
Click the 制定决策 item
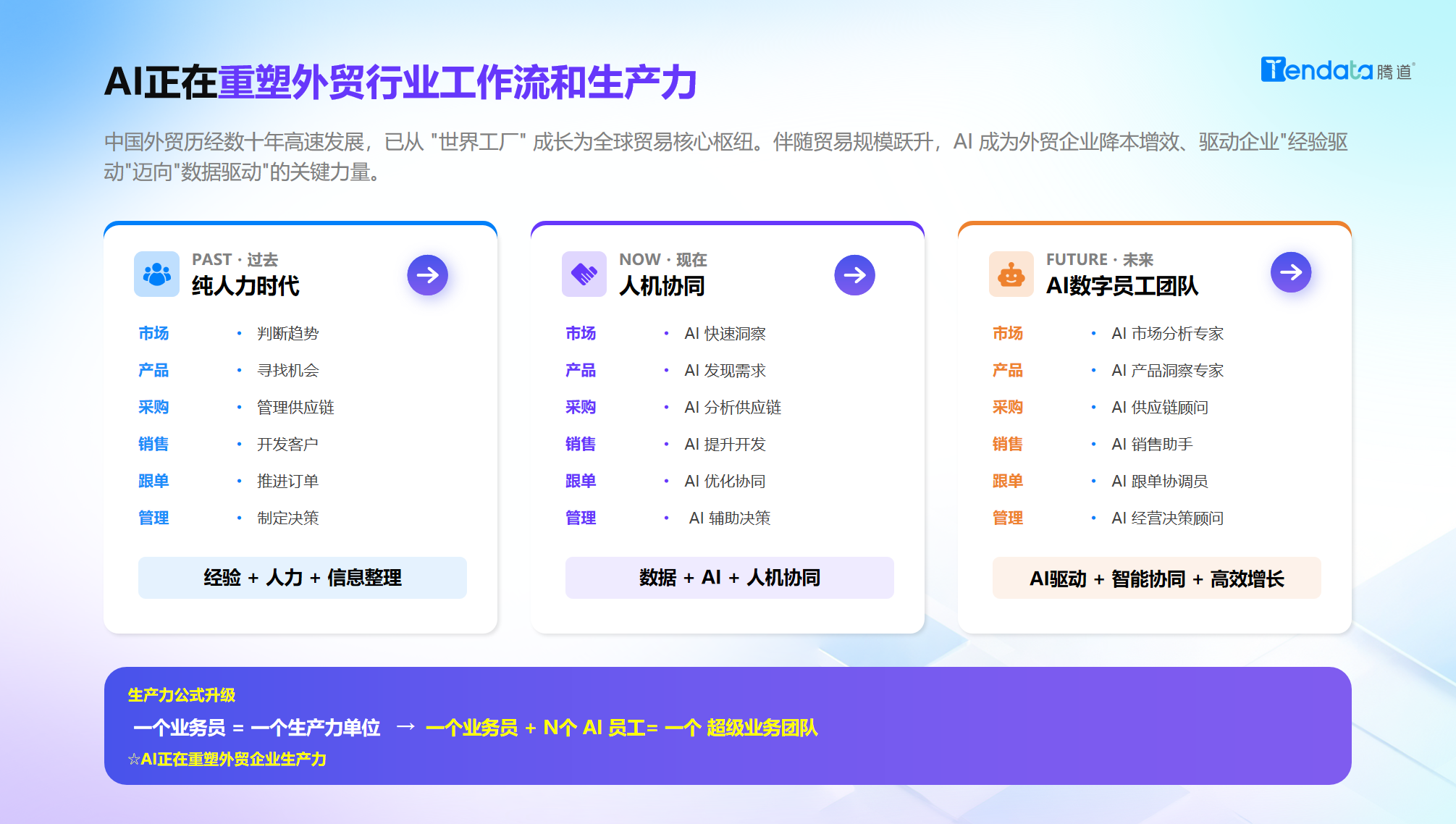coord(288,518)
